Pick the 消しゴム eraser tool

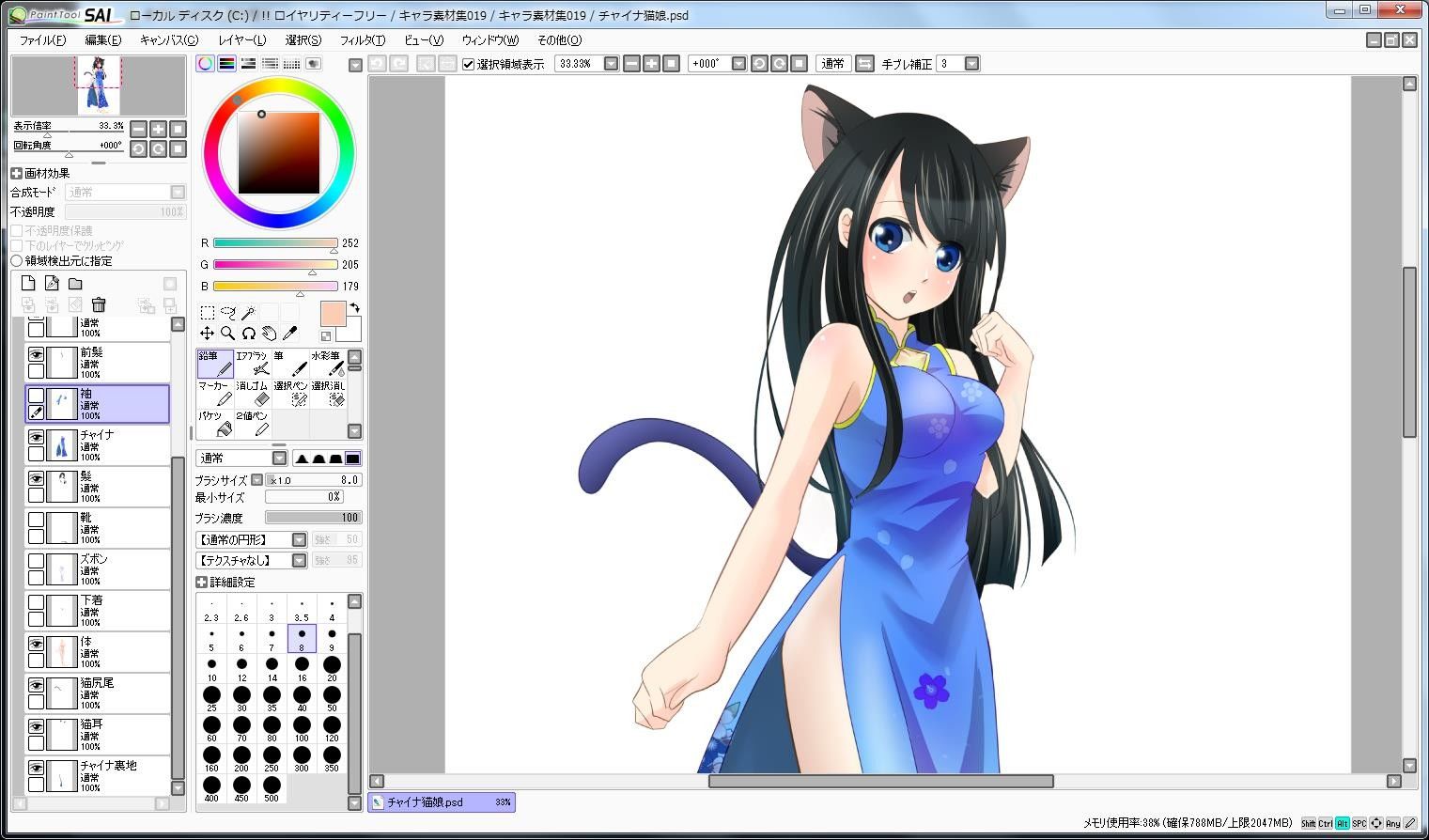tap(253, 394)
